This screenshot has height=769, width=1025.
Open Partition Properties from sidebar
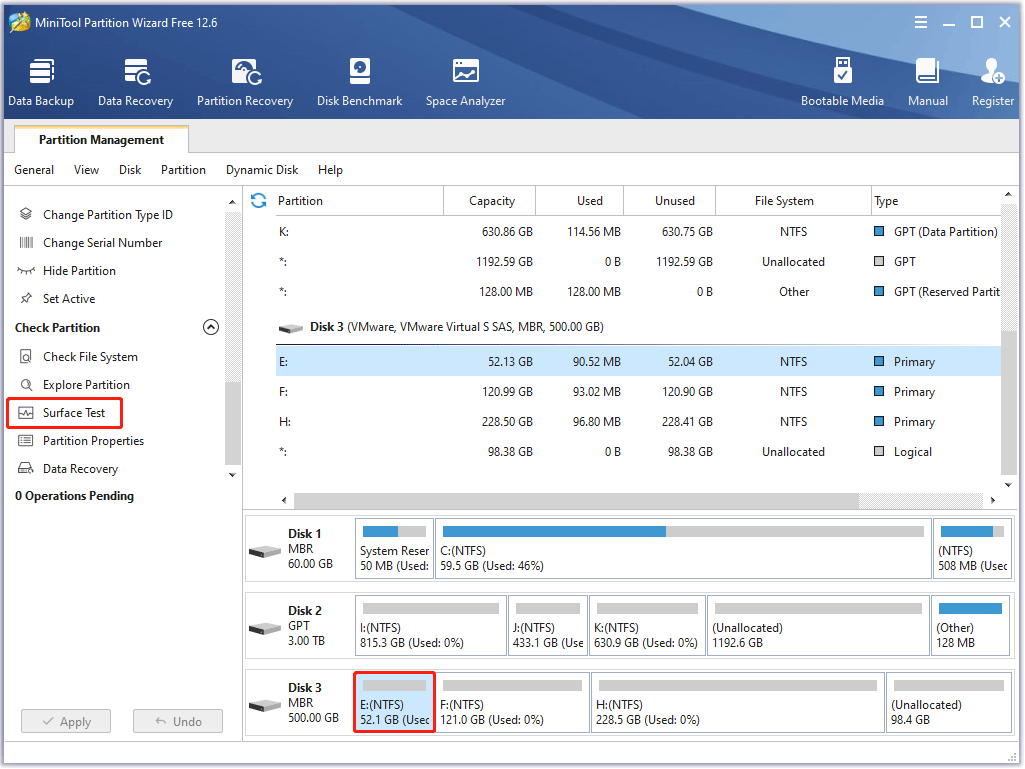tap(93, 441)
